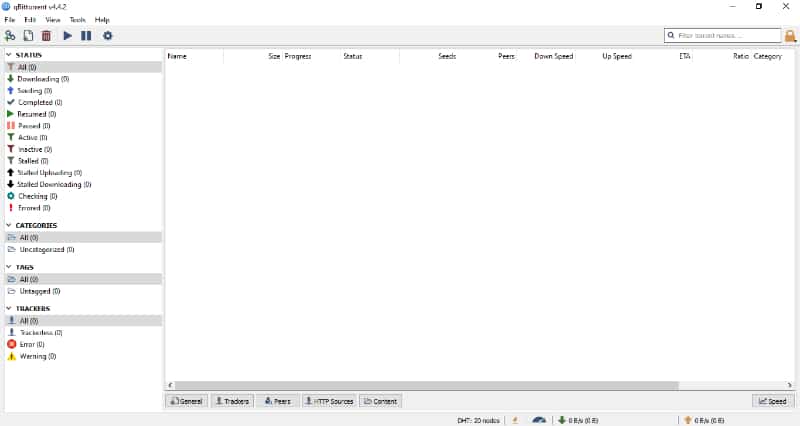Open Options via the gear icon
This screenshot has height=426, width=800.
108,36
